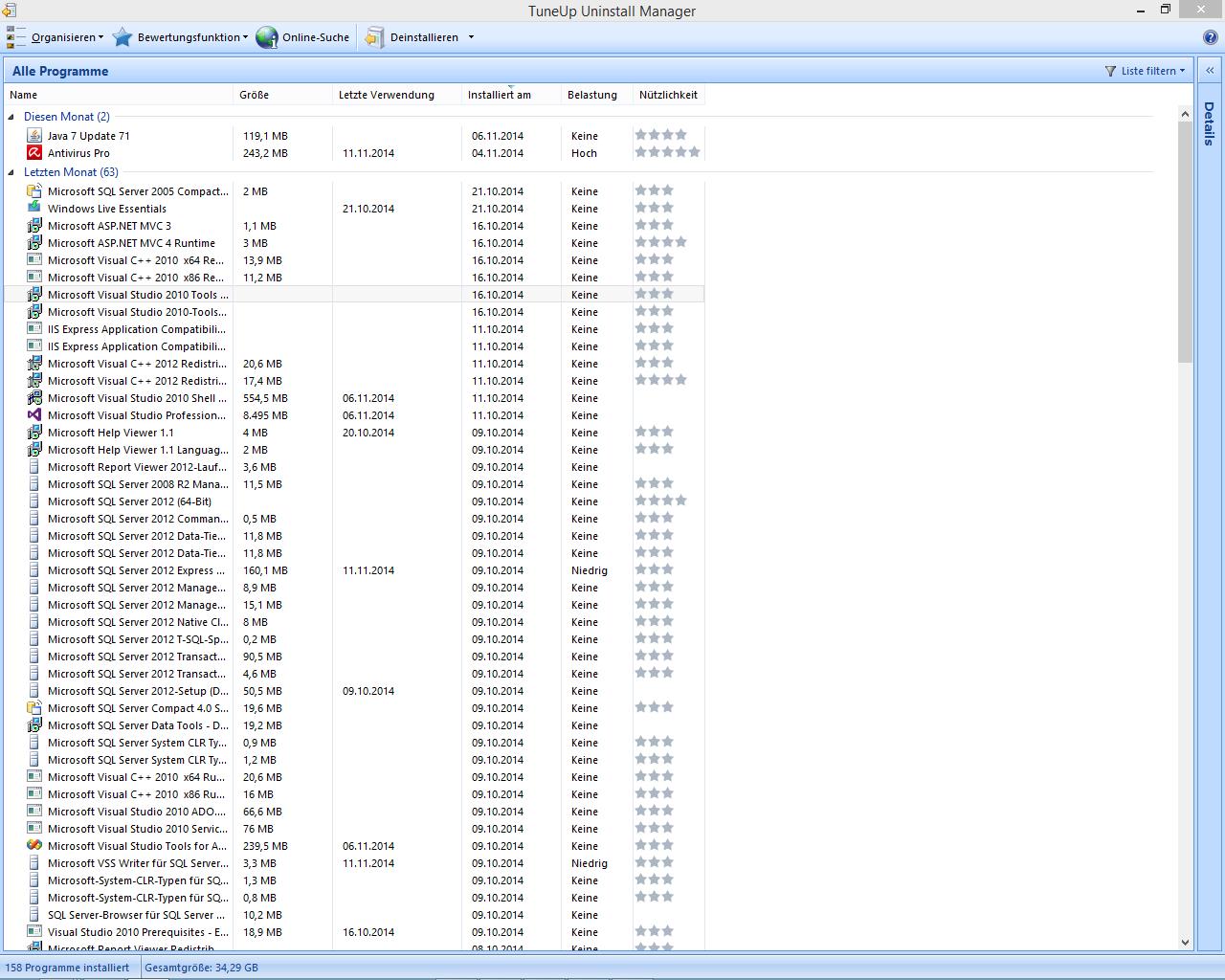Click the Deinstallieren toolbar icon

(374, 37)
